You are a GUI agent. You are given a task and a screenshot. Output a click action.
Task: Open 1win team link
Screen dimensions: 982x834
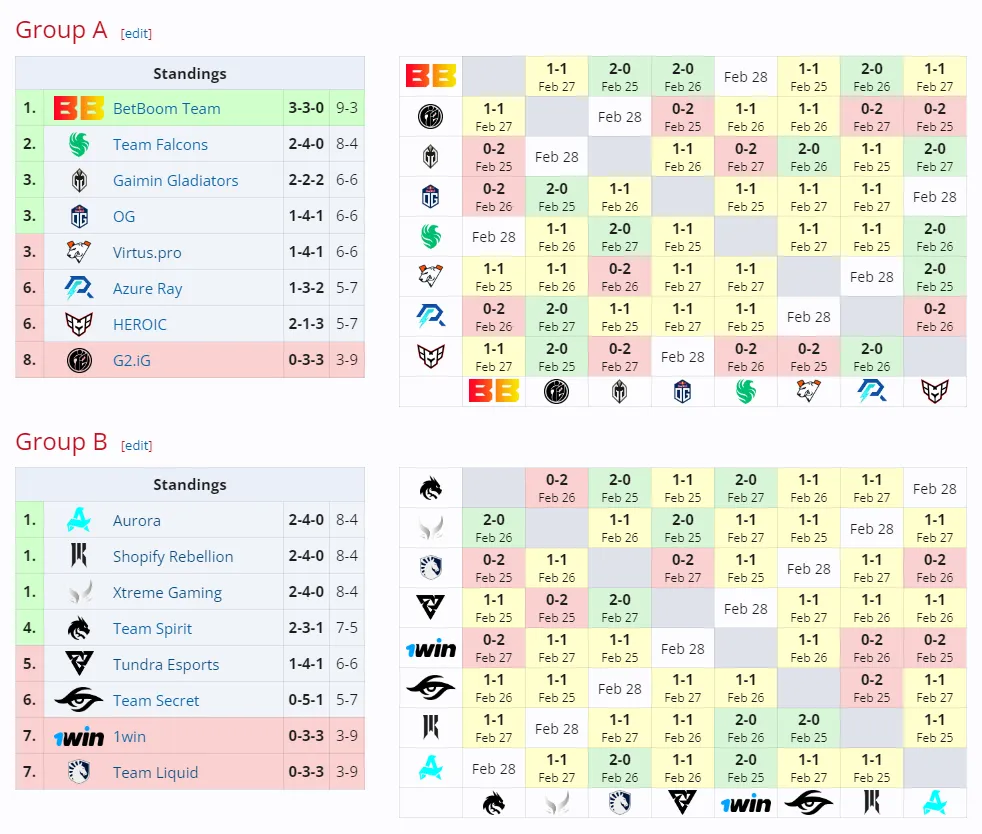pyautogui.click(x=129, y=736)
